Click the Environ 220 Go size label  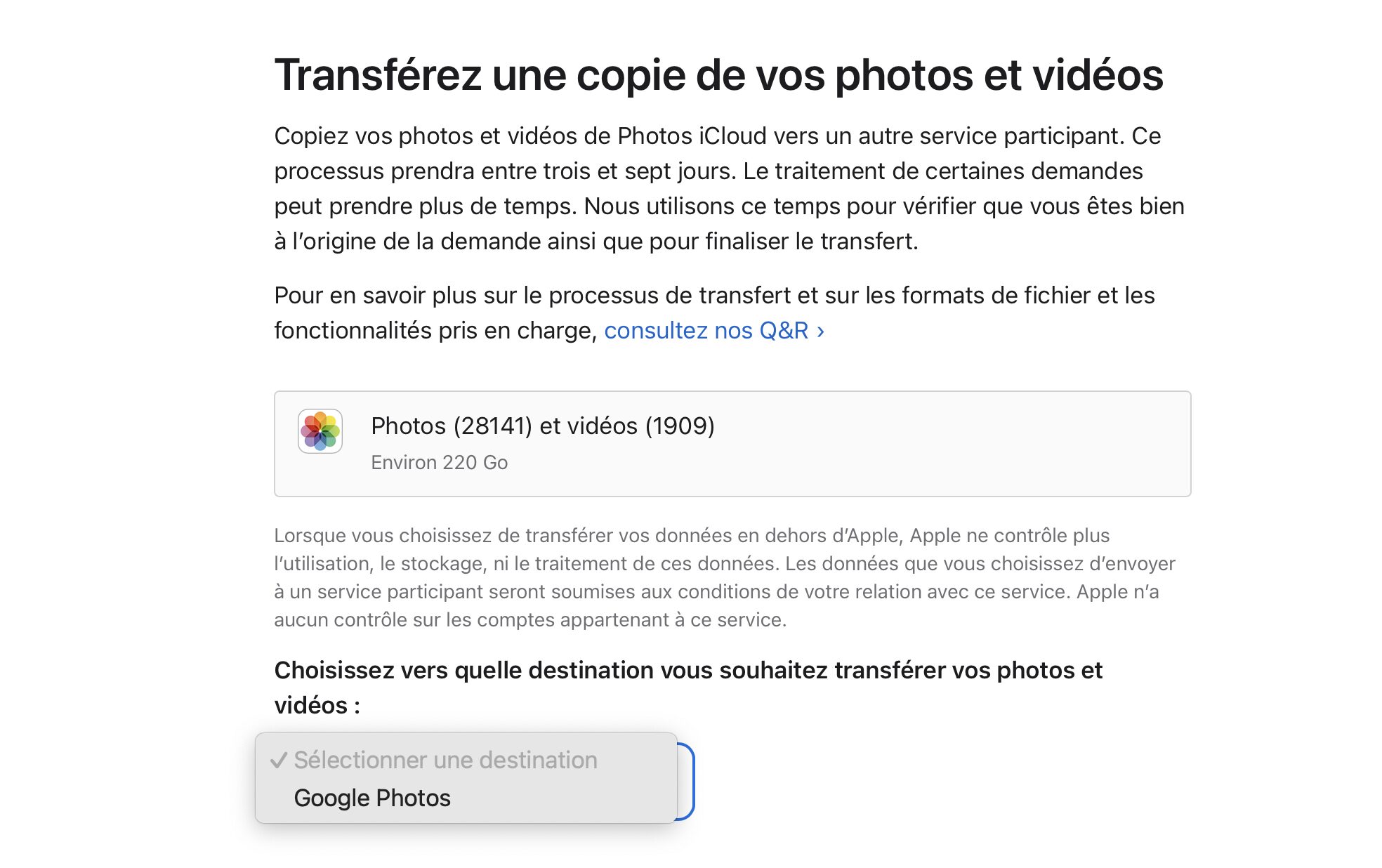point(439,462)
